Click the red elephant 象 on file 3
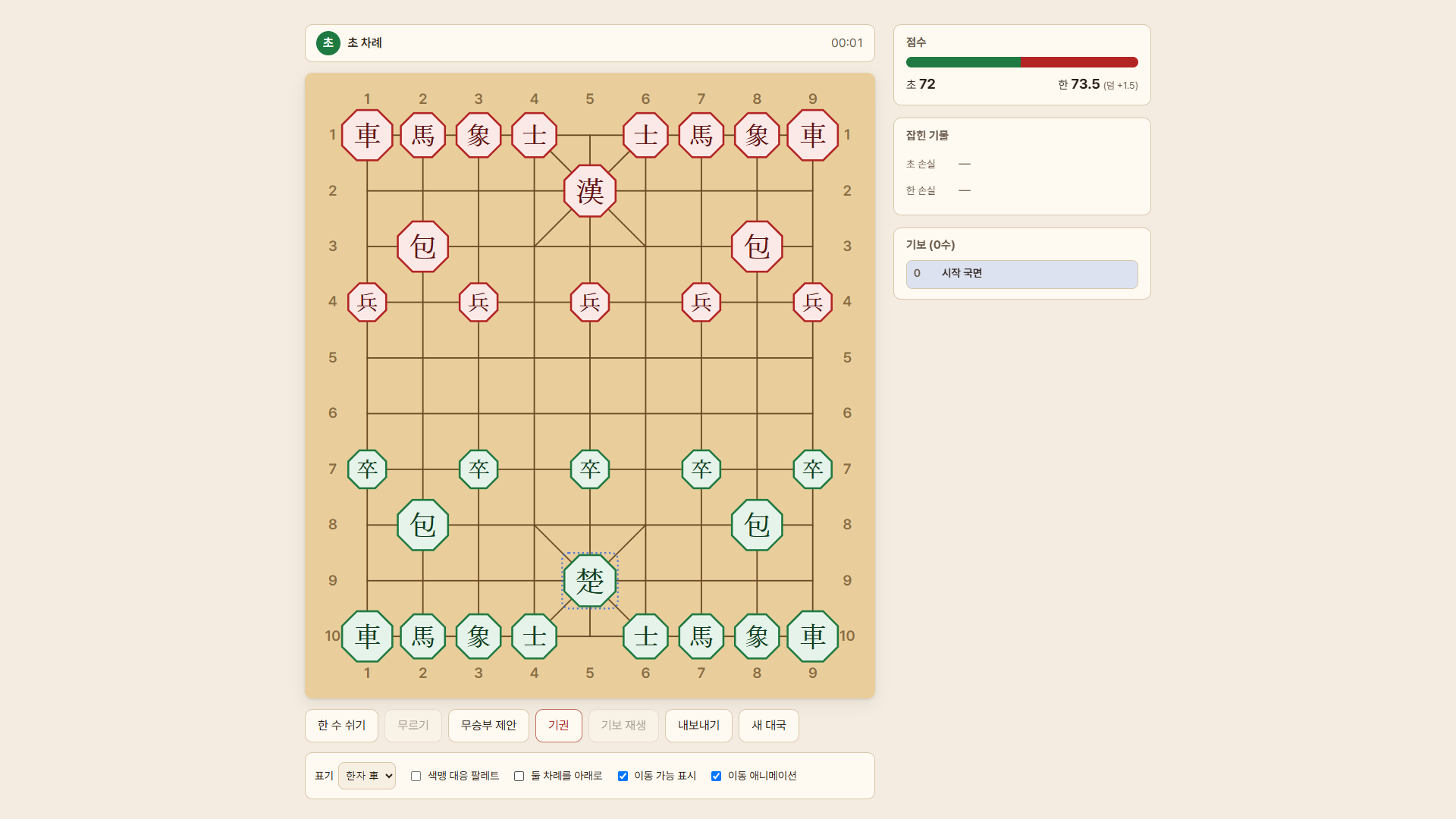 coord(479,135)
